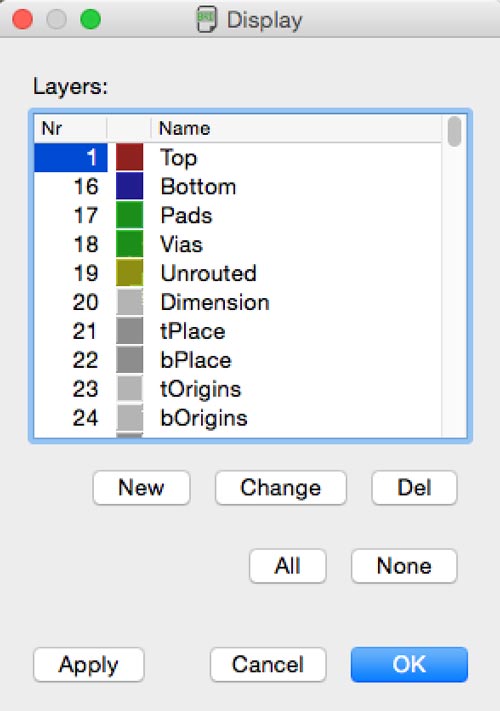Select the bPlace layer row
Image resolution: width=500 pixels, height=711 pixels.
coord(238,360)
